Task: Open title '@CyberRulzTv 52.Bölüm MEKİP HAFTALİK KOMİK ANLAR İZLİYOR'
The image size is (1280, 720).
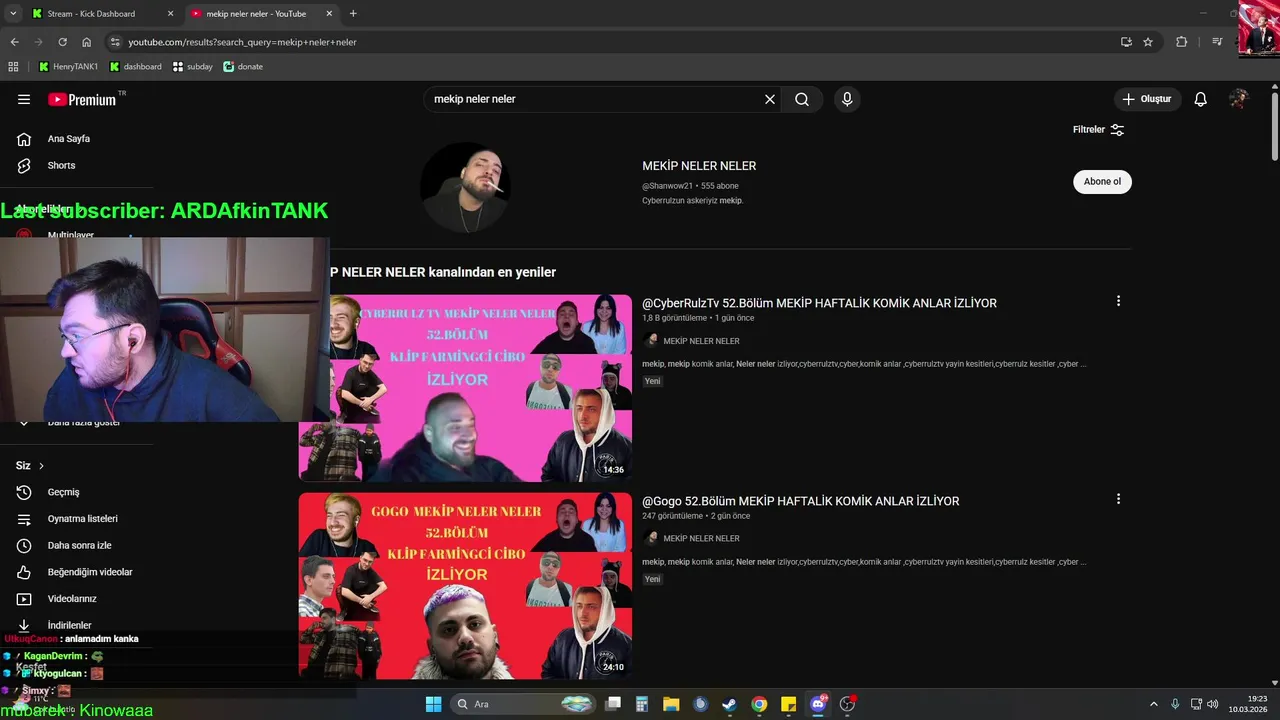Action: 819,303
